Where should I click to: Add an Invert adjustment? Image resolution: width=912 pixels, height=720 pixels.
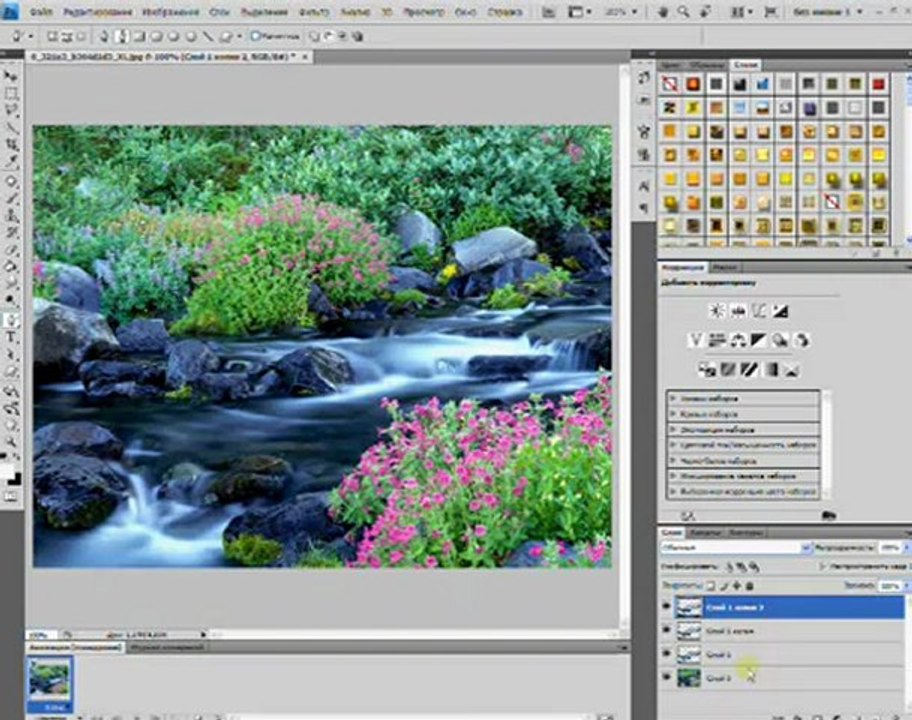[707, 369]
